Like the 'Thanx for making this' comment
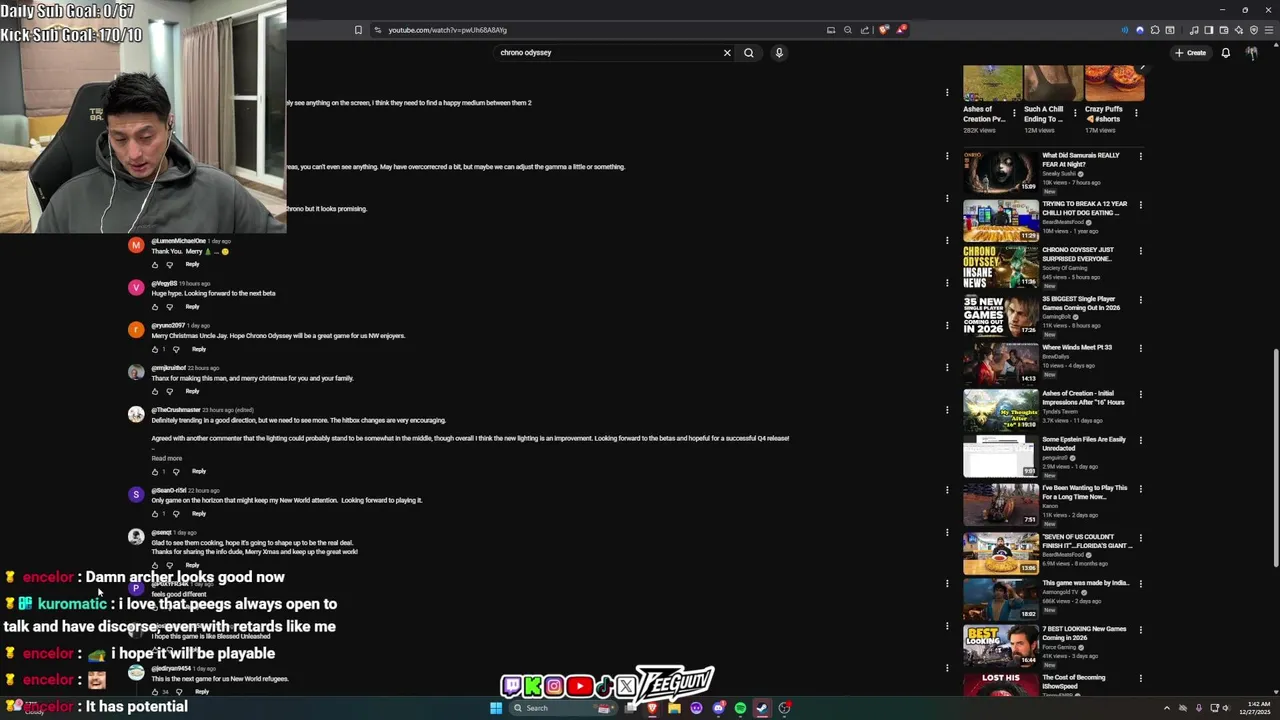 click(x=155, y=392)
